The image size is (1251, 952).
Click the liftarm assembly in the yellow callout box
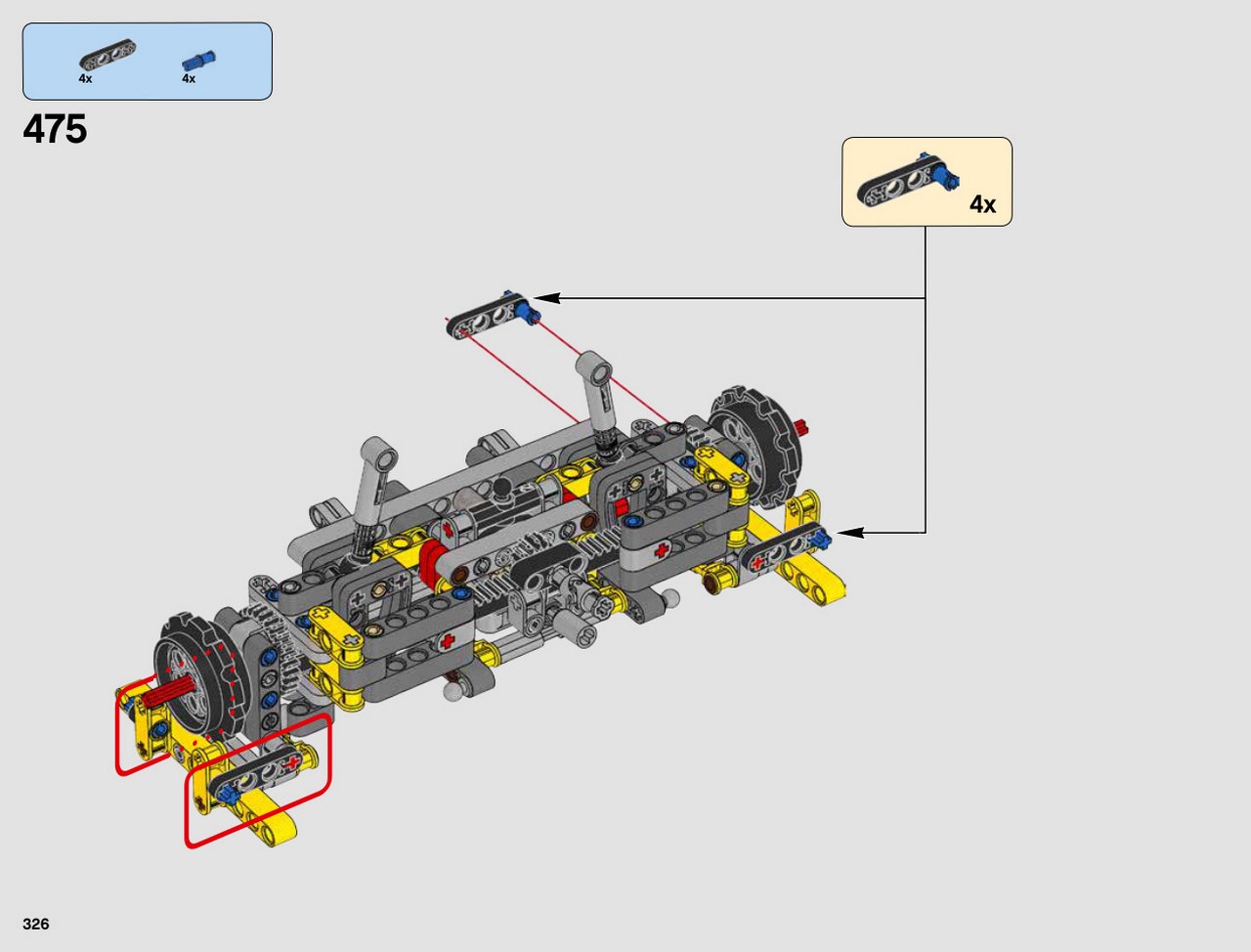(x=909, y=179)
